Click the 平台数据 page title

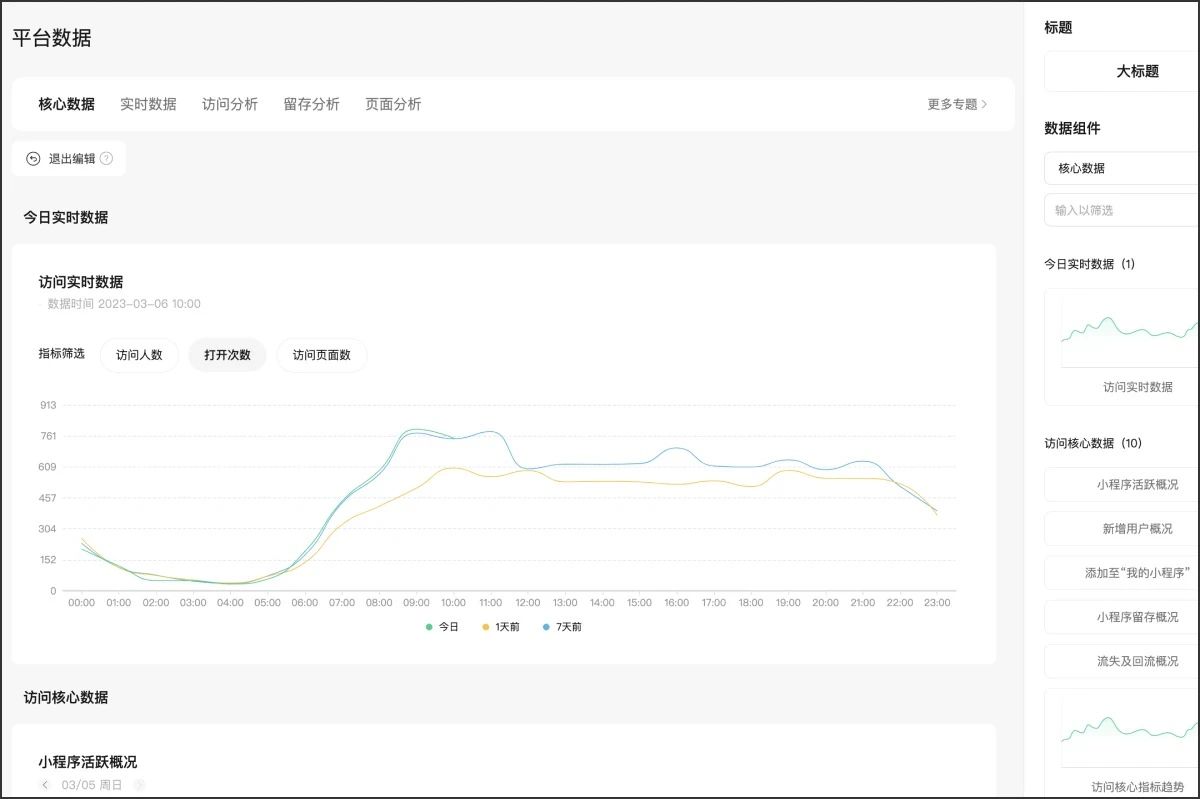click(x=52, y=38)
